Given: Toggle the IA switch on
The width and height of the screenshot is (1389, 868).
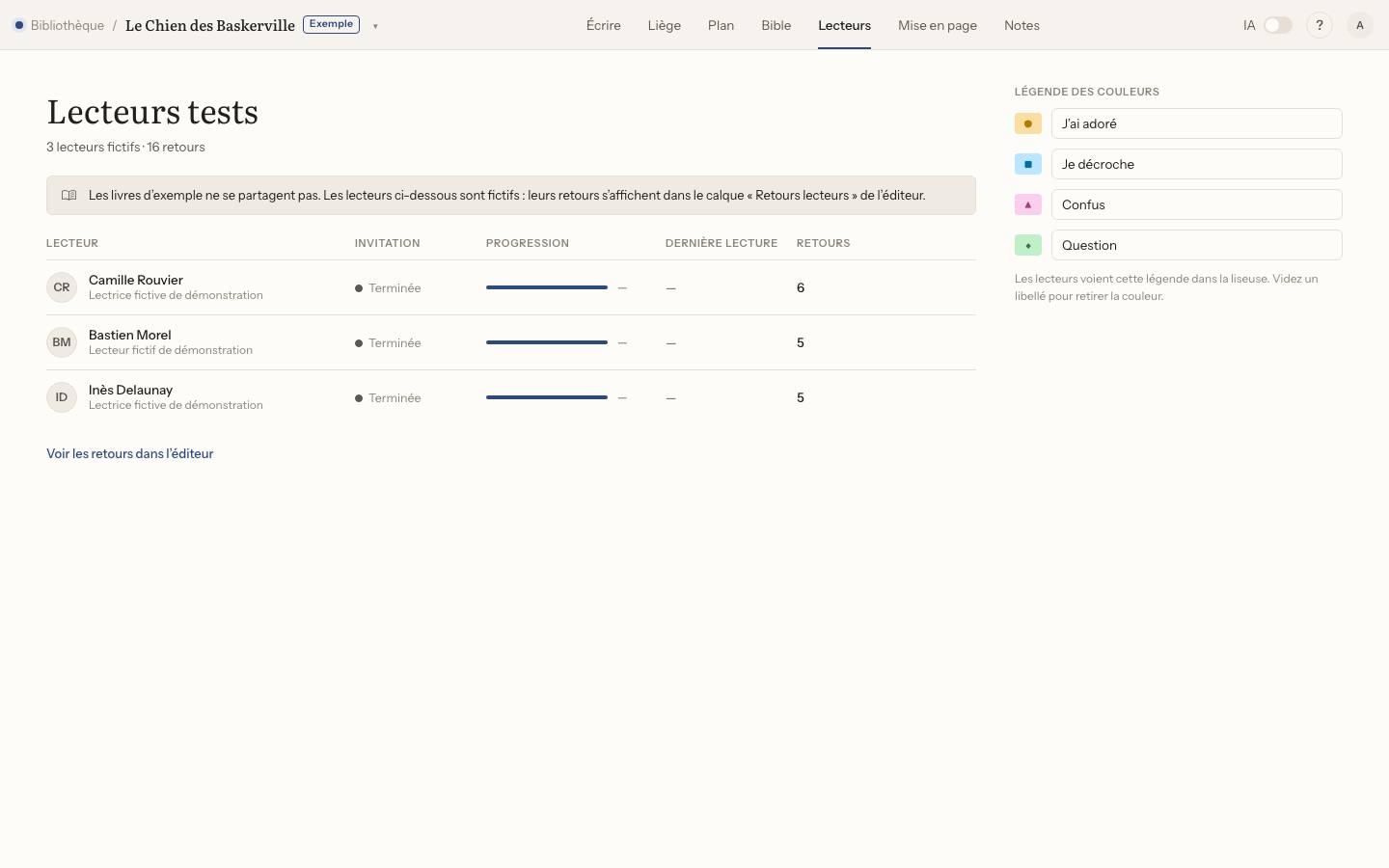Looking at the screenshot, I should click(x=1278, y=25).
